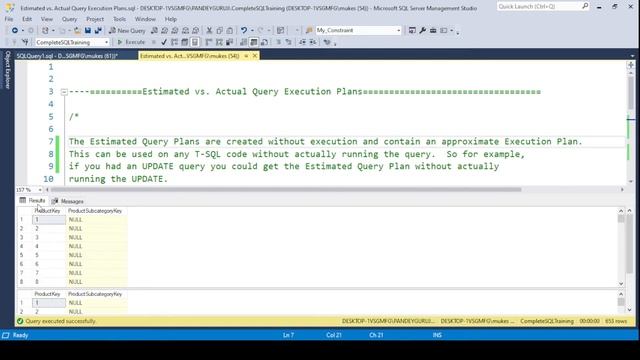Open the Tools menu
The width and height of the screenshot is (640, 360).
tap(119, 19)
